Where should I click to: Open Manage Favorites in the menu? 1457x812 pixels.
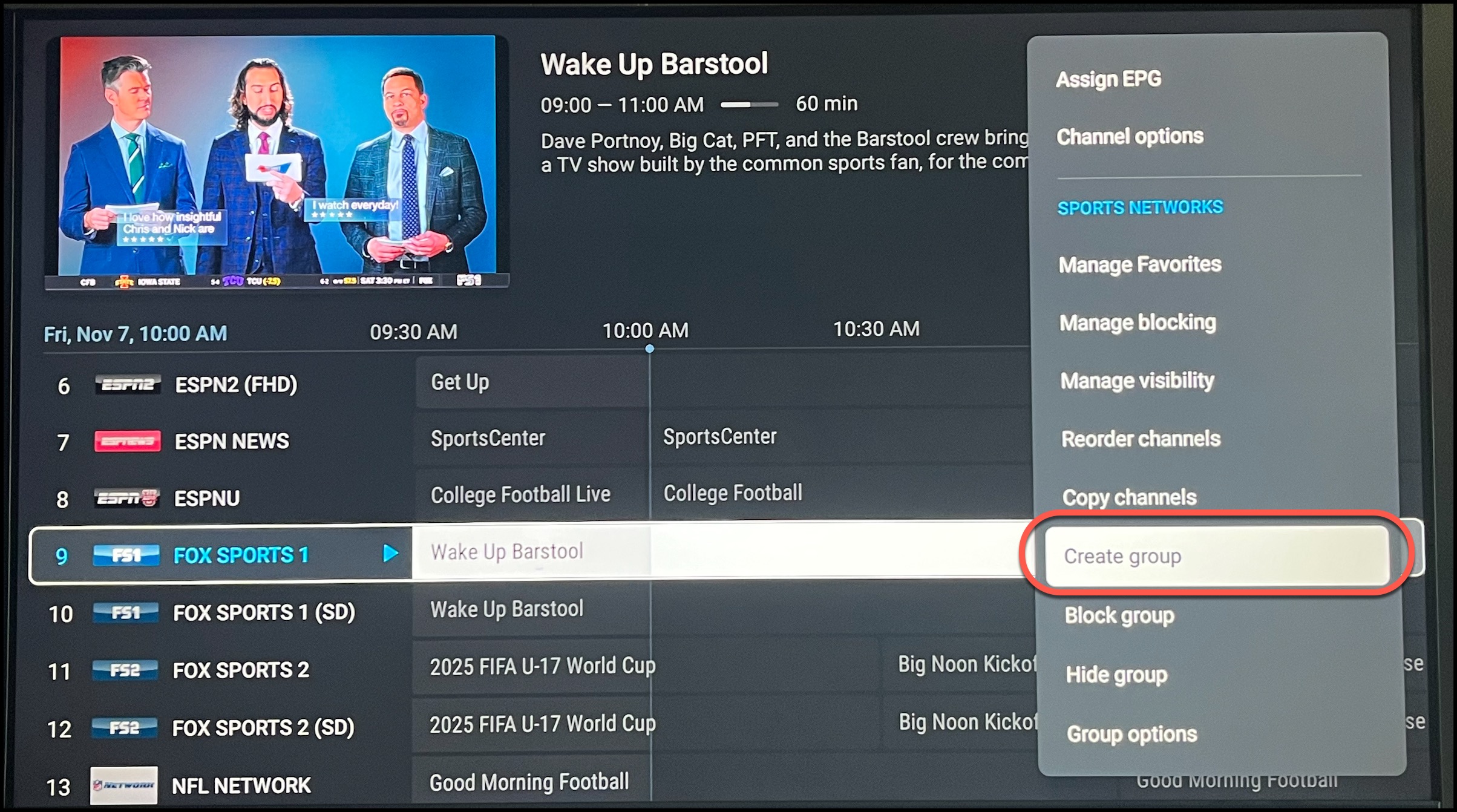(1140, 264)
